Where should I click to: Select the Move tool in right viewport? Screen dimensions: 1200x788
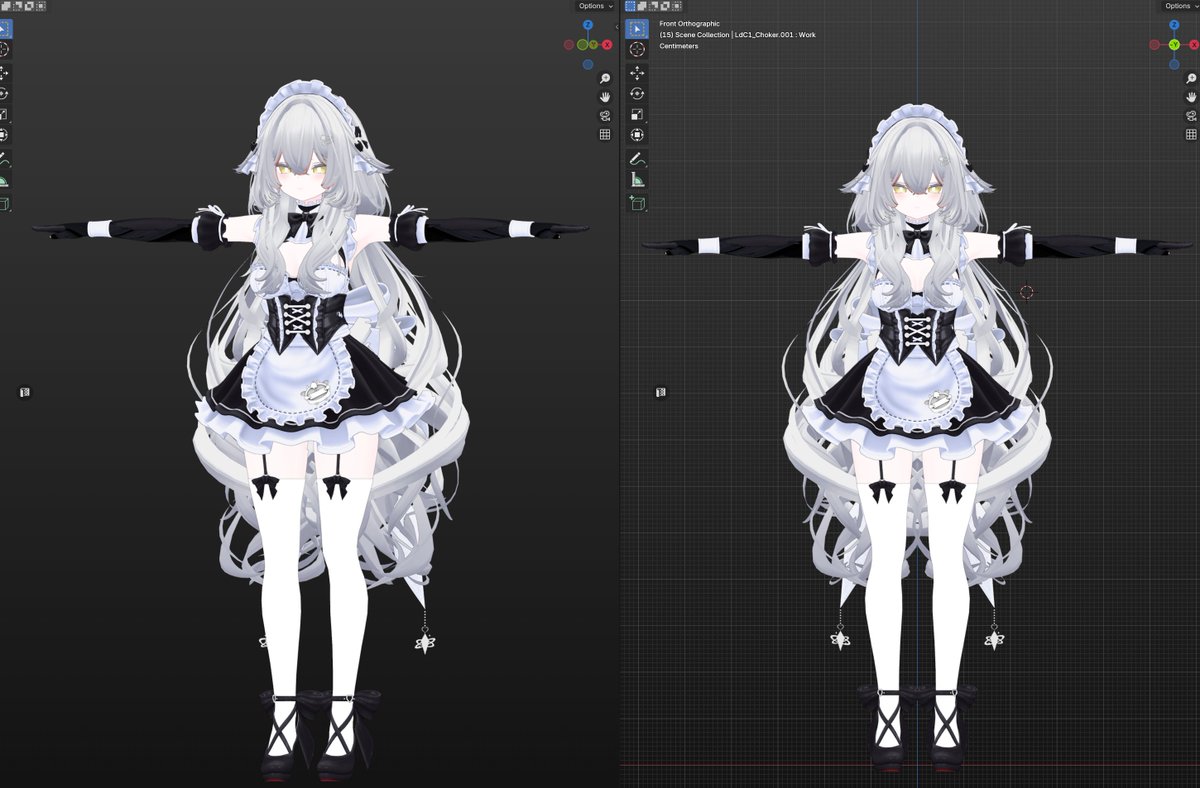(637, 73)
